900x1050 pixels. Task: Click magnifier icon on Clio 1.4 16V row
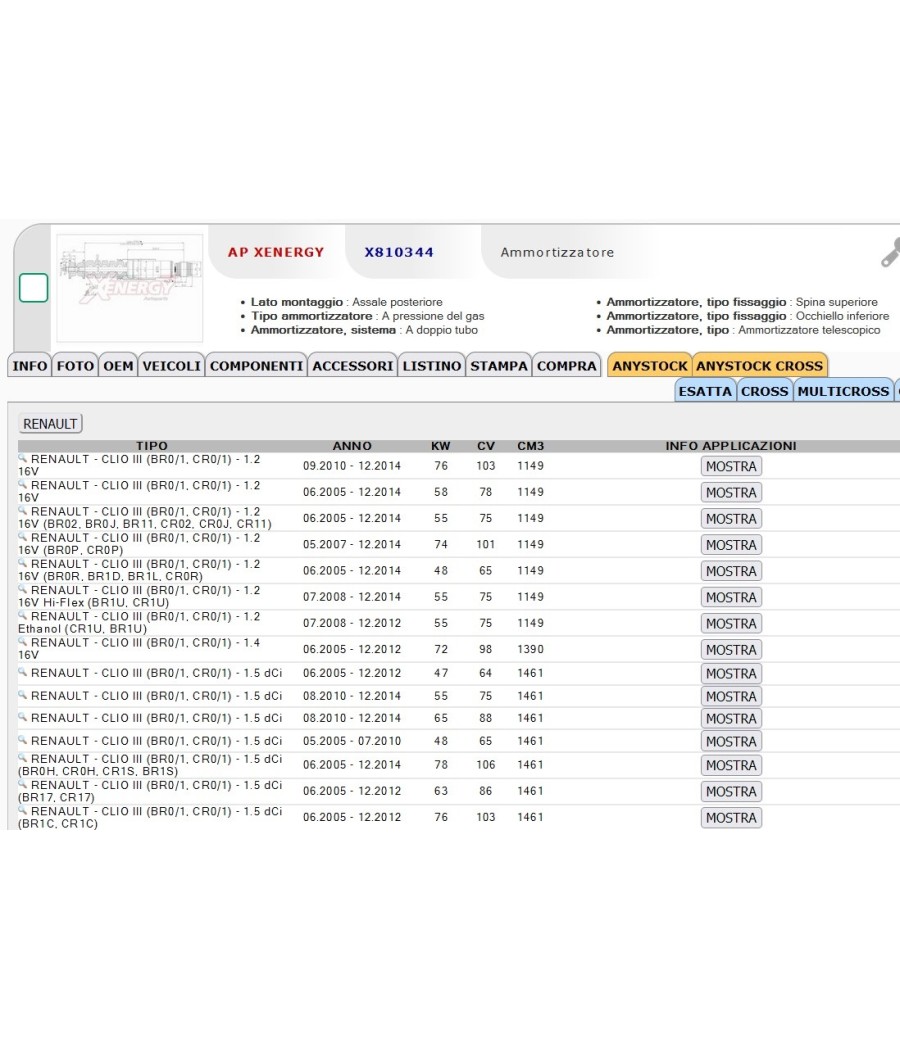click(22, 642)
